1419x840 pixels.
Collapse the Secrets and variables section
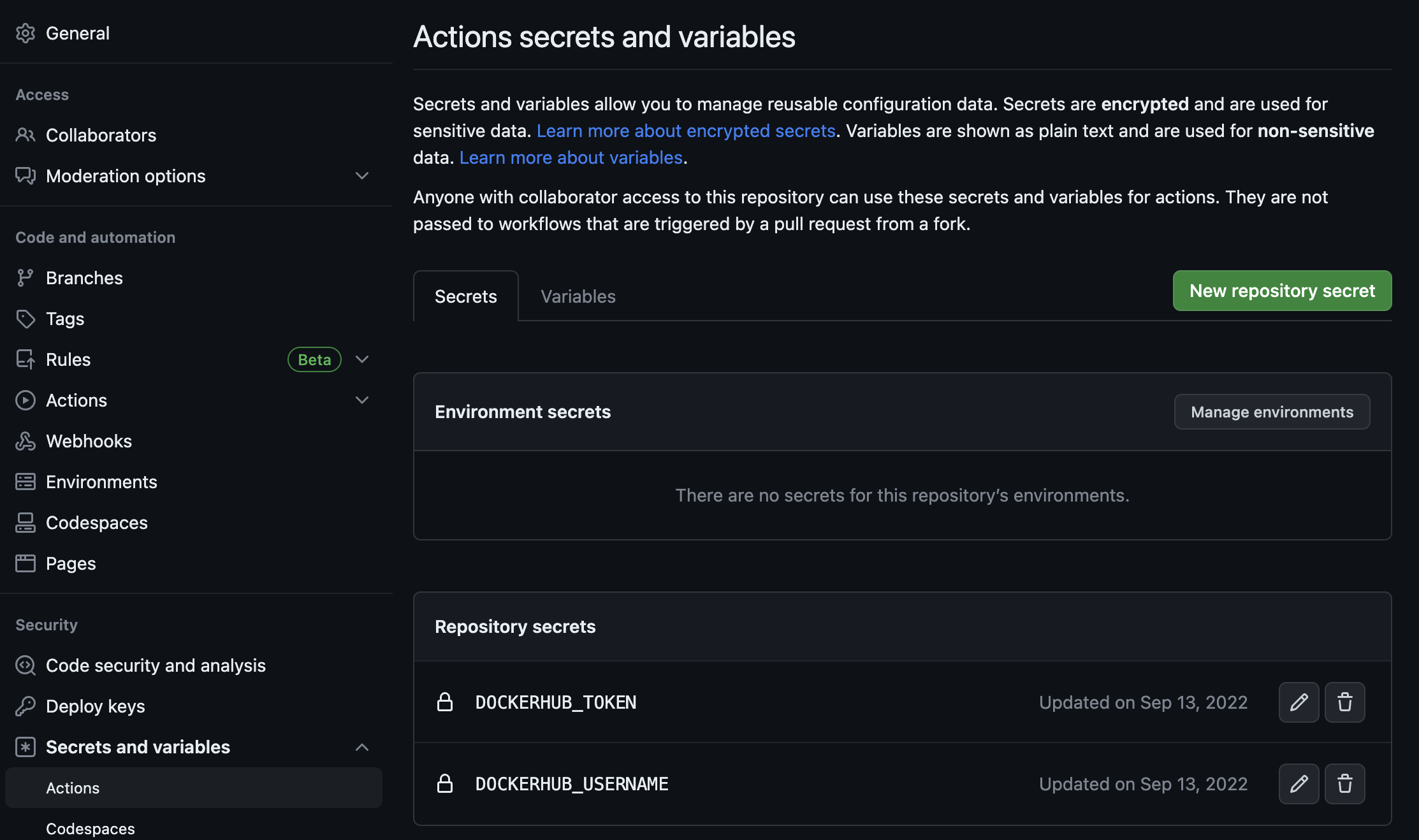[362, 747]
